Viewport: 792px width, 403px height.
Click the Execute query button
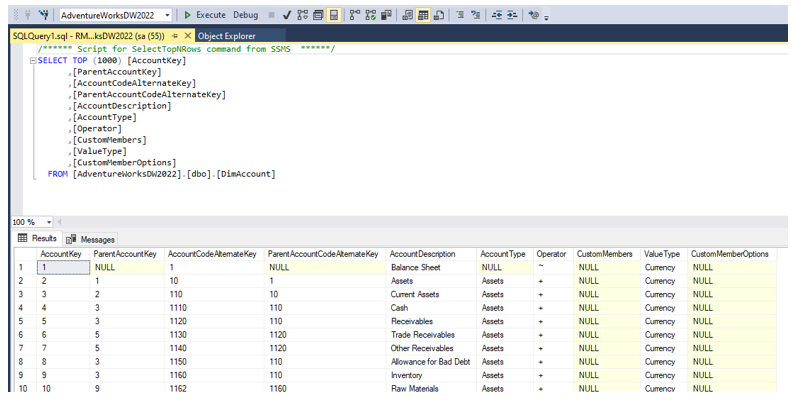coord(205,15)
